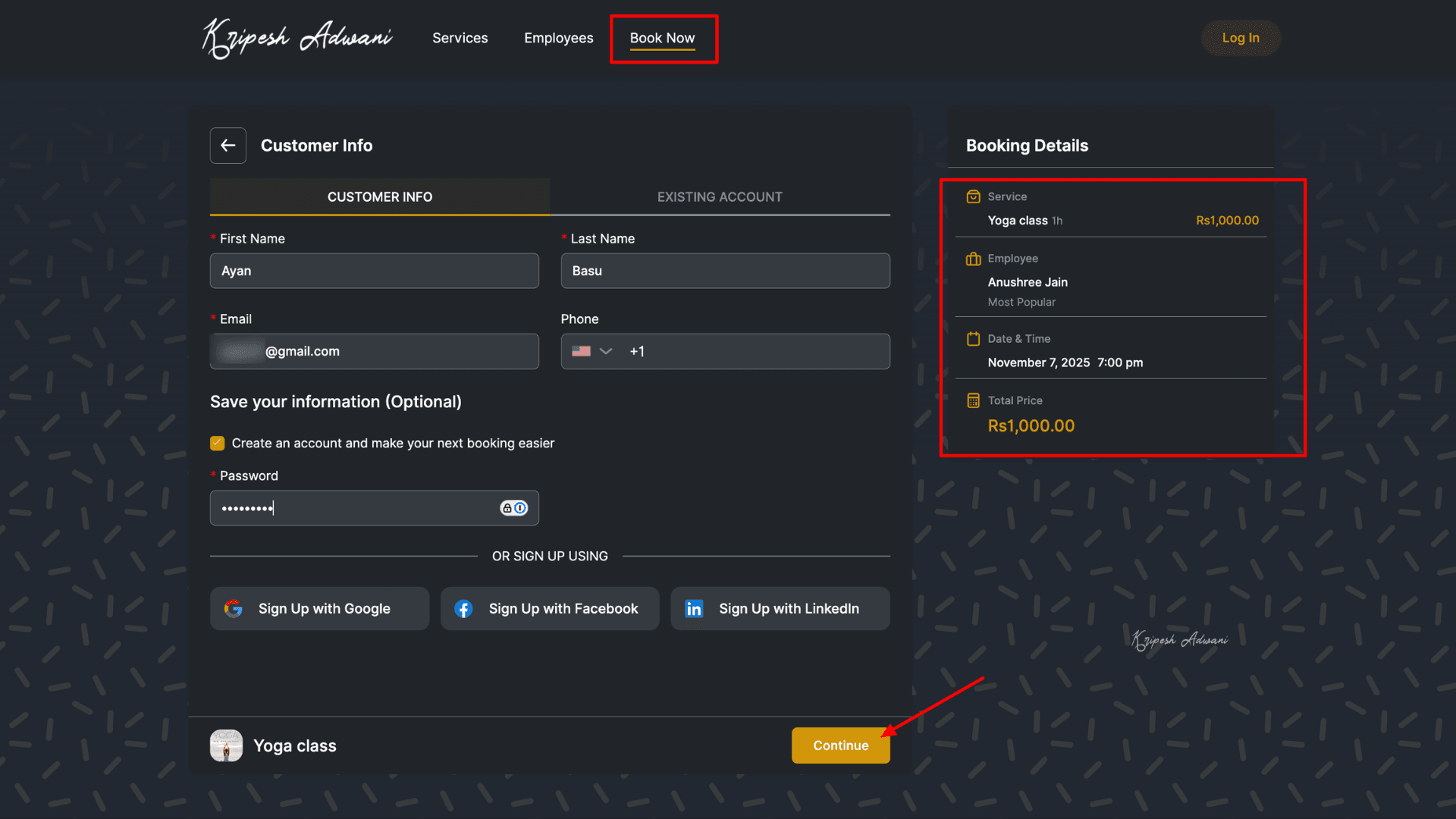The image size is (1456, 819).
Task: Select the Customer Info tab
Action: click(x=380, y=197)
